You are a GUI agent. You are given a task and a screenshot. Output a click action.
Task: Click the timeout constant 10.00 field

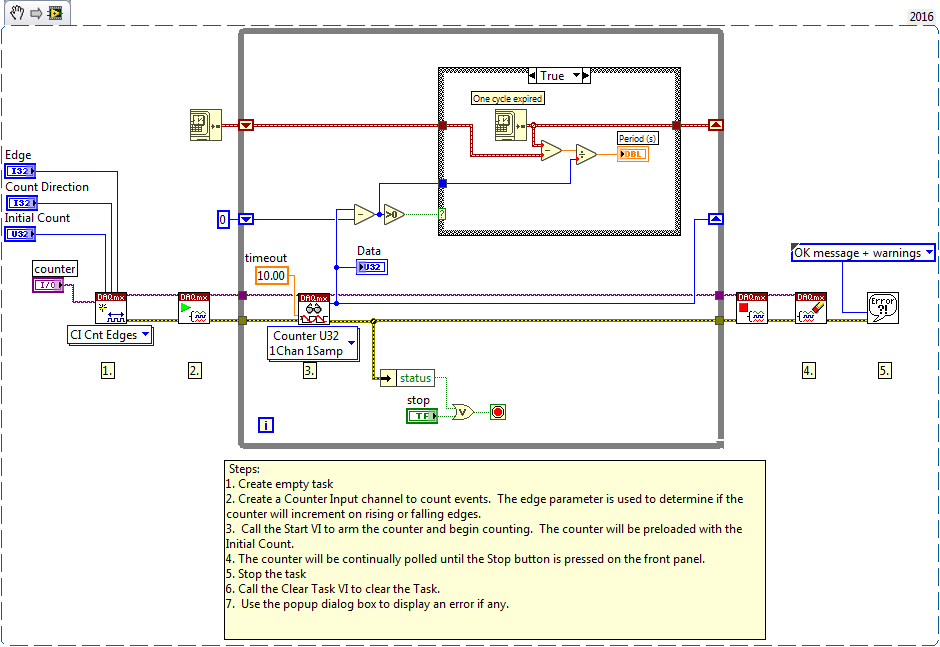point(271,275)
